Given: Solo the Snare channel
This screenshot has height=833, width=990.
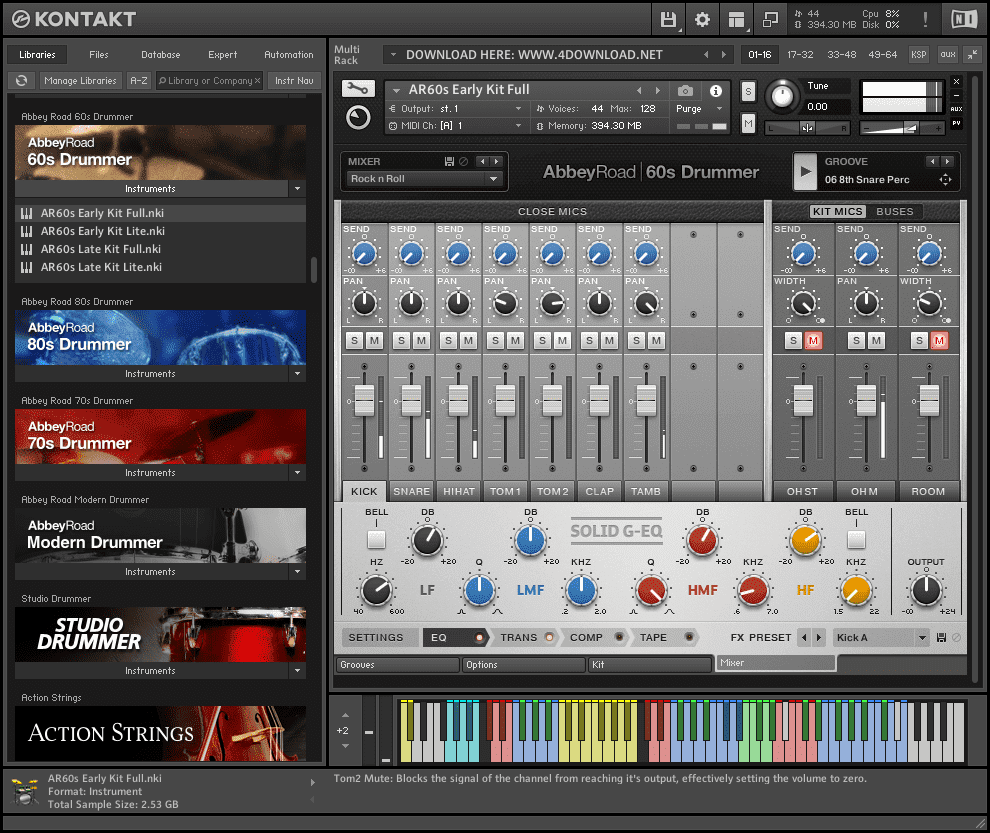Looking at the screenshot, I should pyautogui.click(x=402, y=341).
